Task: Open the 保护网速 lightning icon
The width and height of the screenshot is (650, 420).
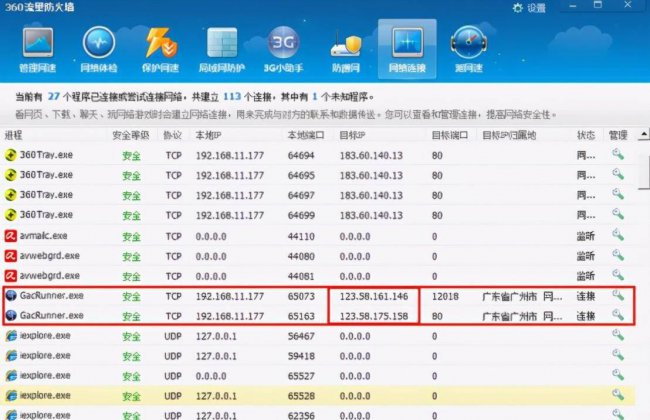Action: 160,49
